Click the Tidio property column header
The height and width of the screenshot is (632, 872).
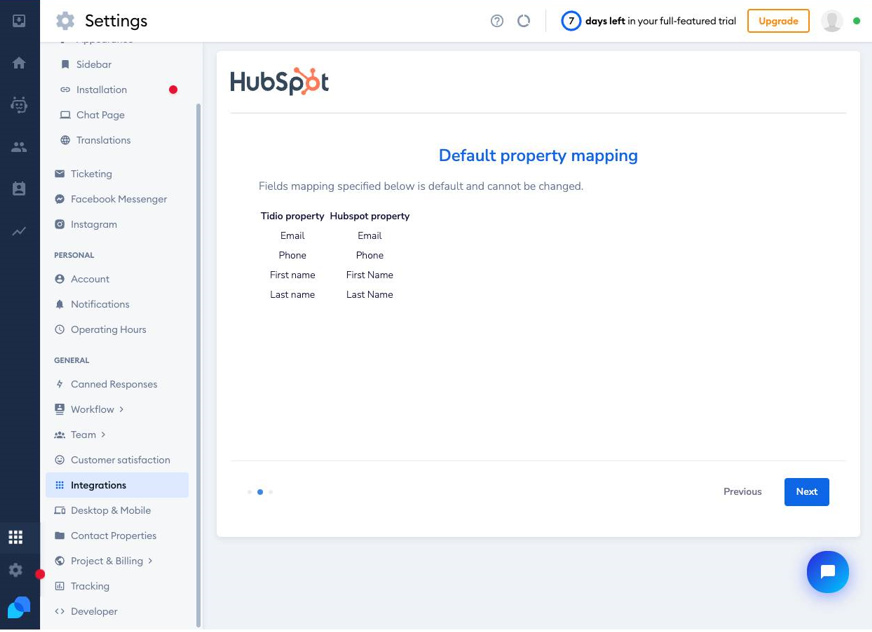pos(292,216)
